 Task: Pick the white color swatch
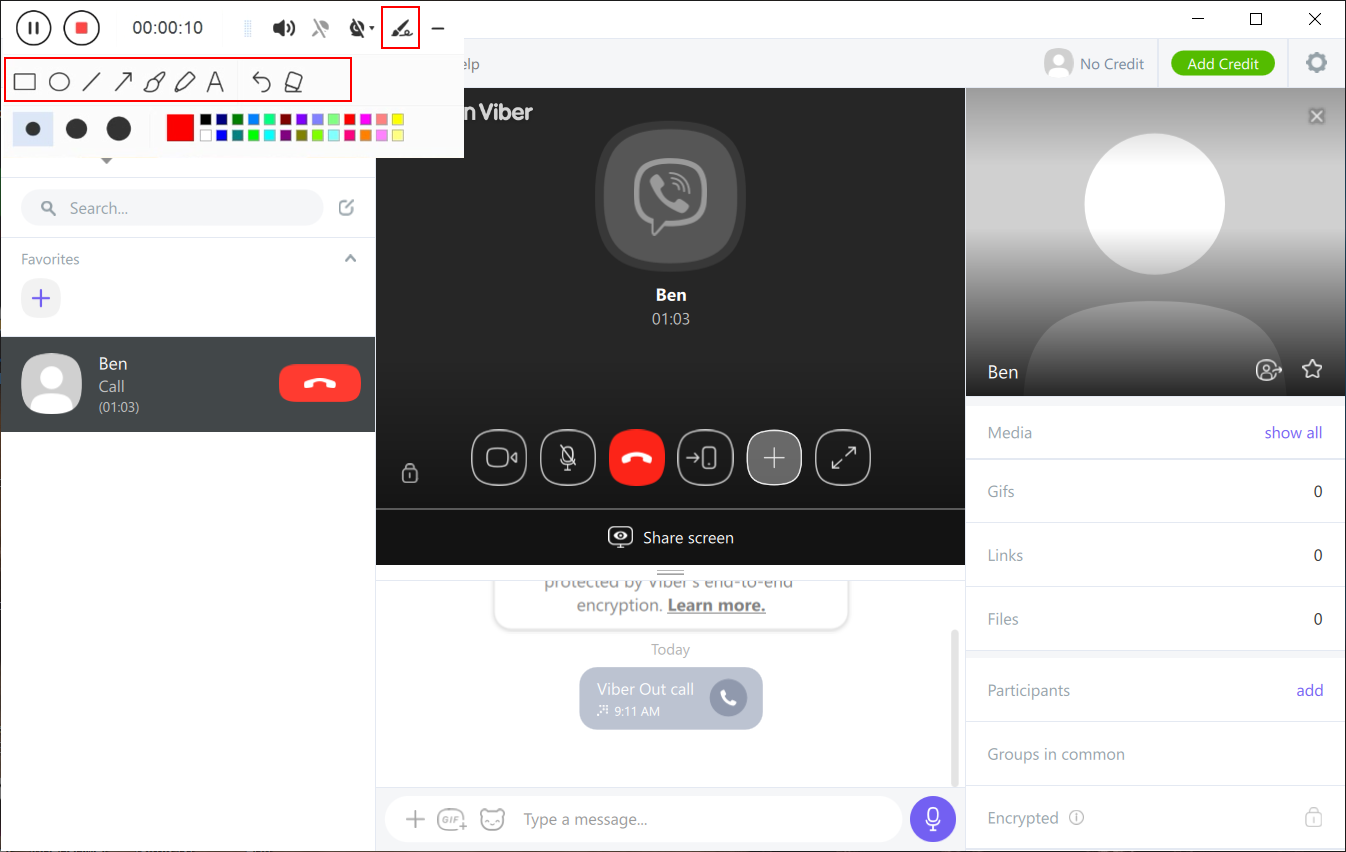pyautogui.click(x=206, y=135)
